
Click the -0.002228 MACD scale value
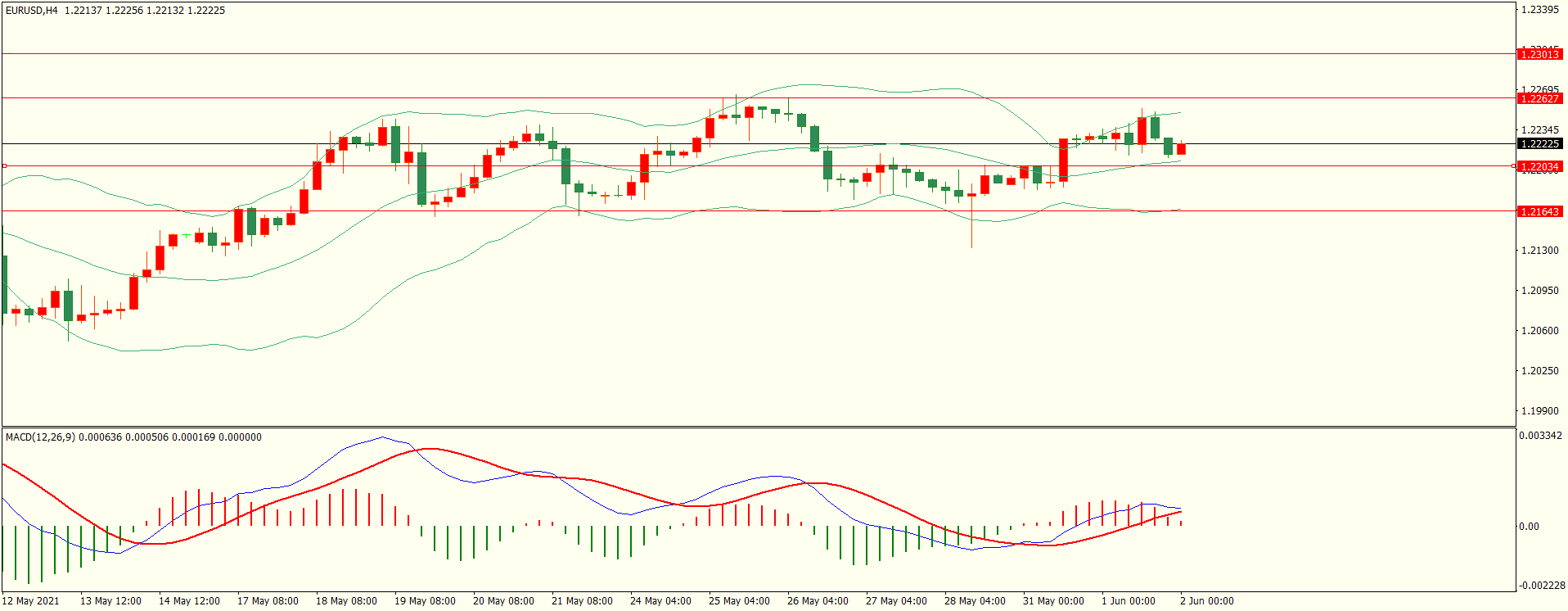[x=1542, y=585]
